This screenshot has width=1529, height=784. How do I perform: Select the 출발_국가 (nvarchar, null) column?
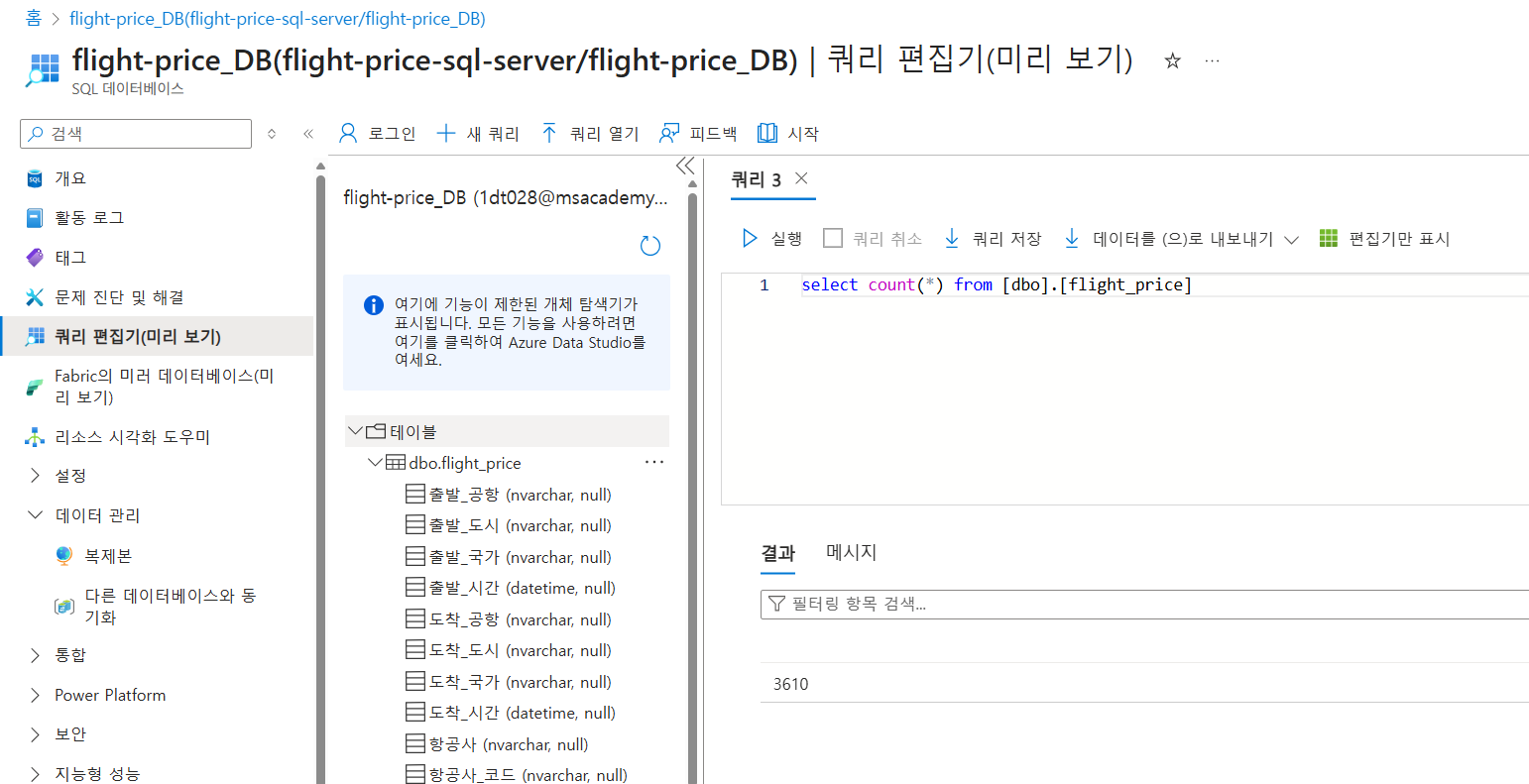[x=509, y=557]
